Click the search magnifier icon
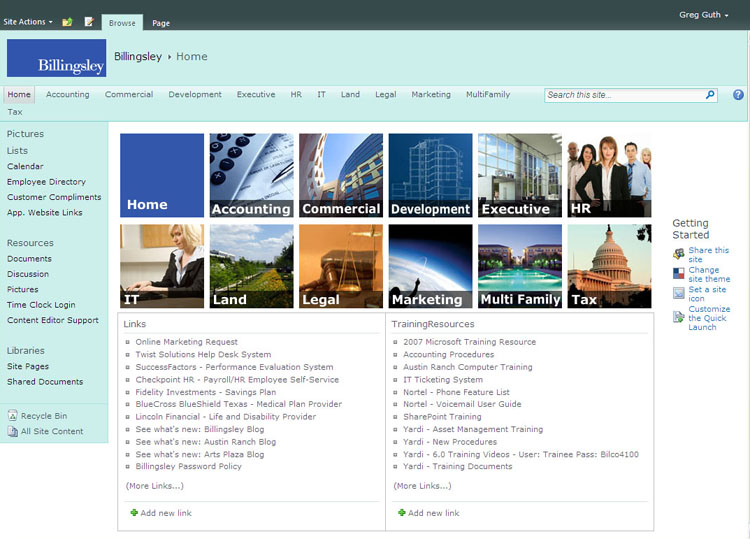The image size is (750, 539). click(711, 95)
